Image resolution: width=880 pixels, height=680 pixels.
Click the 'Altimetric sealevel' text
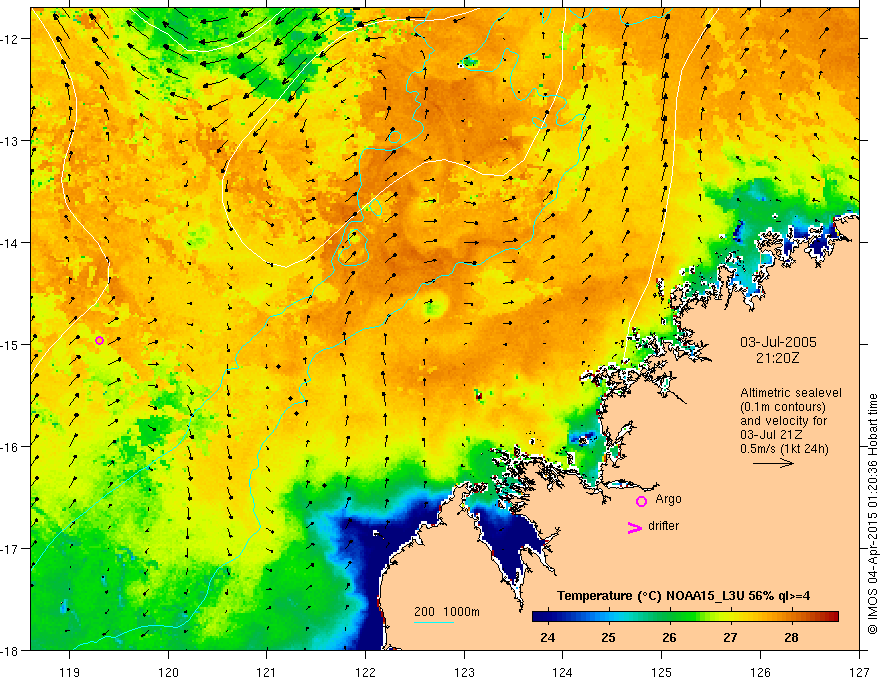[791, 393]
